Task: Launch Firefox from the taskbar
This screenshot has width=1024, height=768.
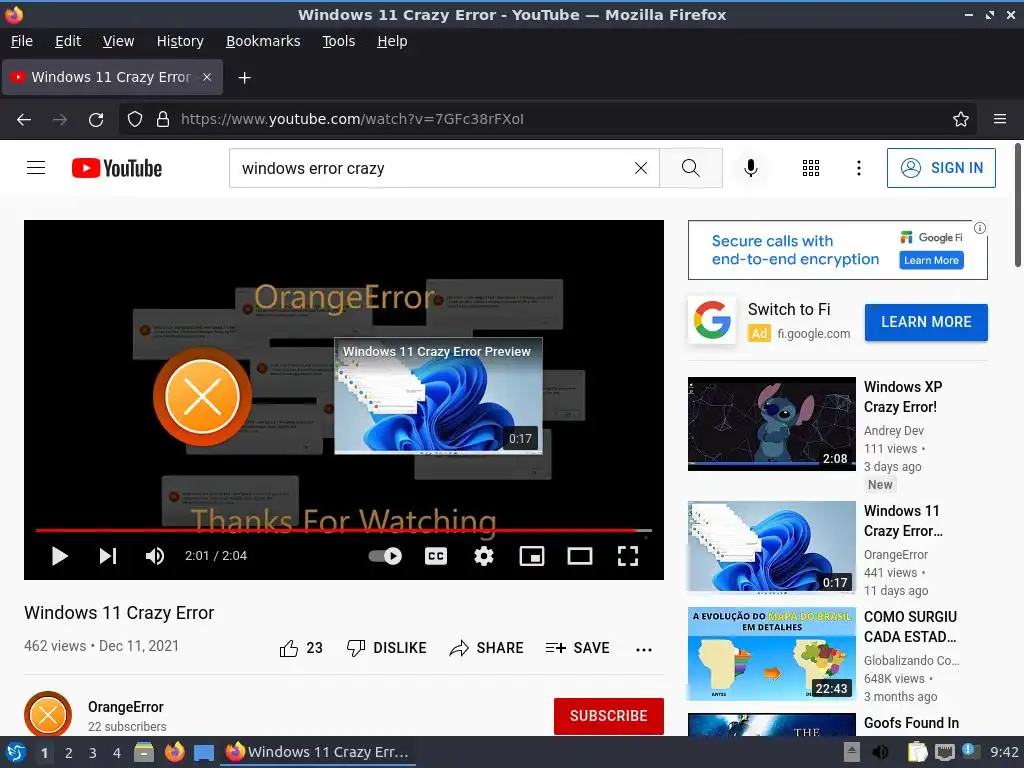Action: [x=174, y=752]
